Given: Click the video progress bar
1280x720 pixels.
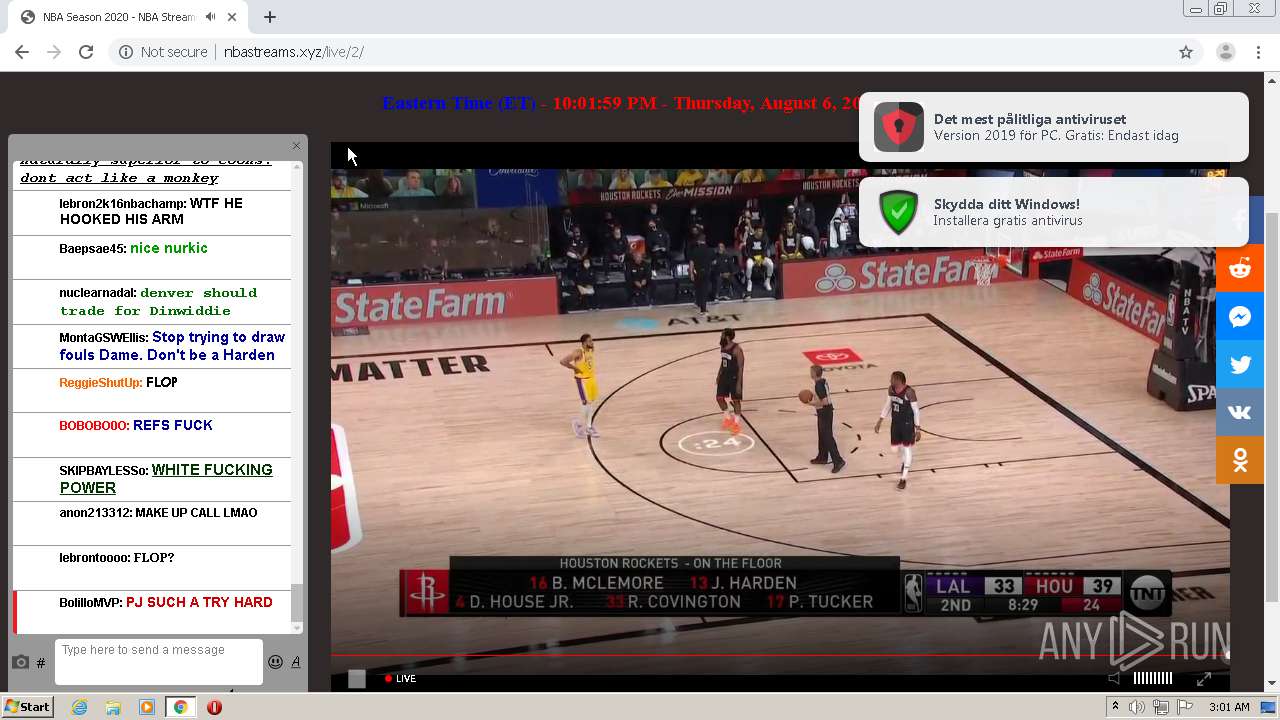Looking at the screenshot, I should [780, 656].
